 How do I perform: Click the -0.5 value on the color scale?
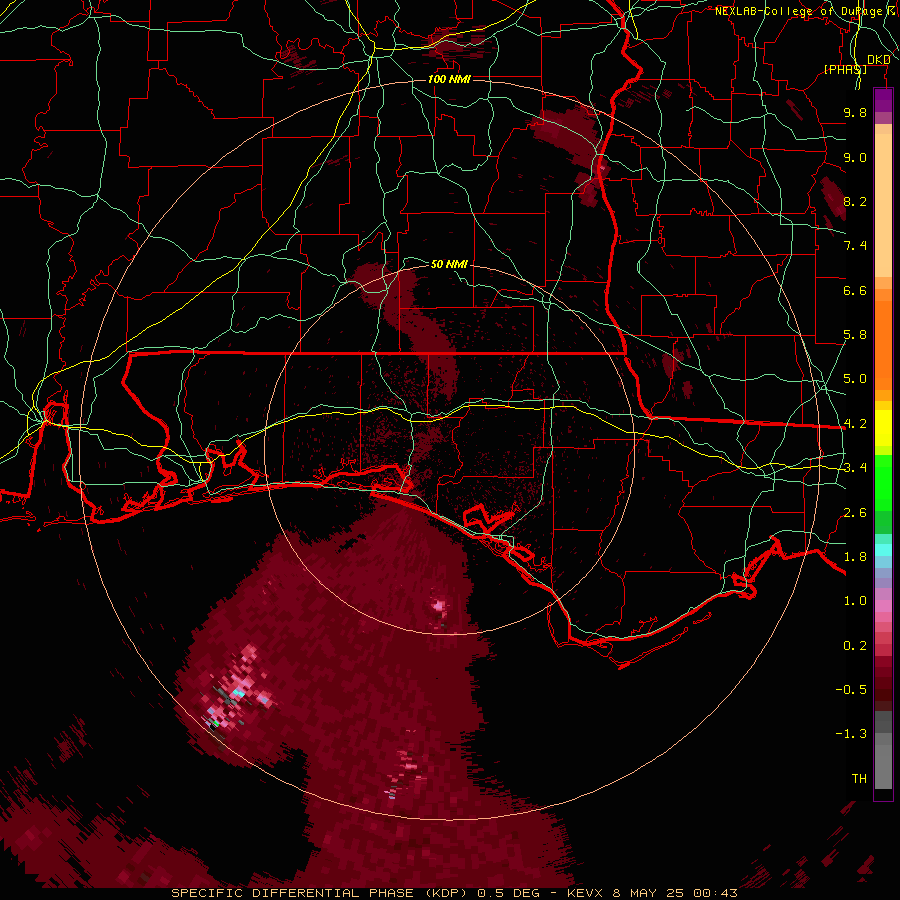pyautogui.click(x=851, y=690)
